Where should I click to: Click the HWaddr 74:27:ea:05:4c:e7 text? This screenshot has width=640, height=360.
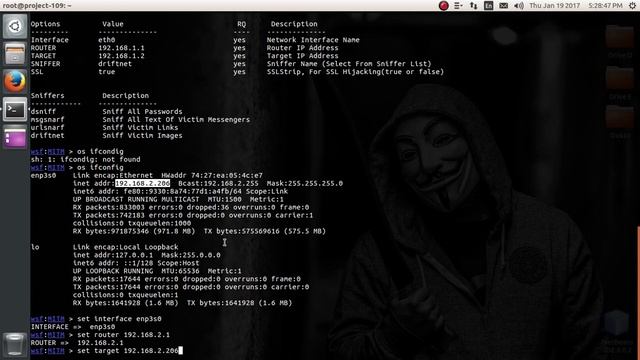[x=212, y=176]
